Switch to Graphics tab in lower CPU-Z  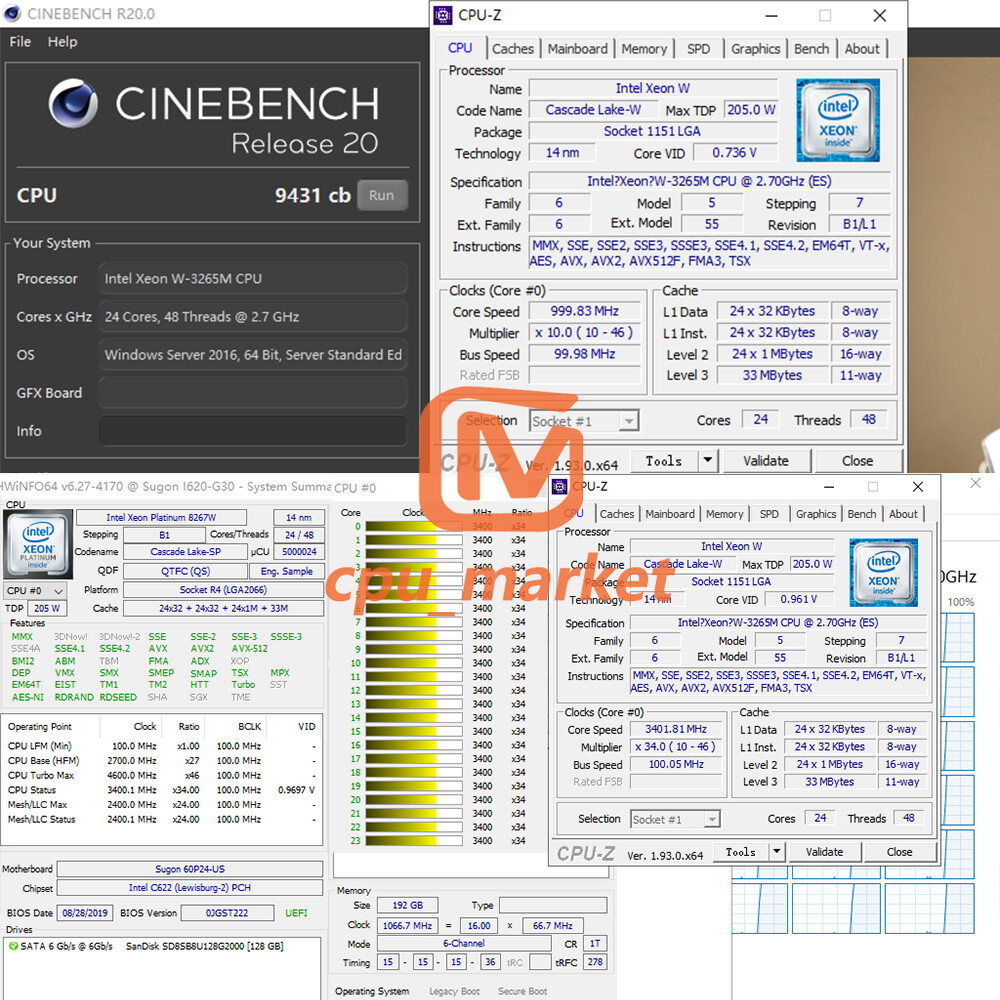tap(816, 514)
